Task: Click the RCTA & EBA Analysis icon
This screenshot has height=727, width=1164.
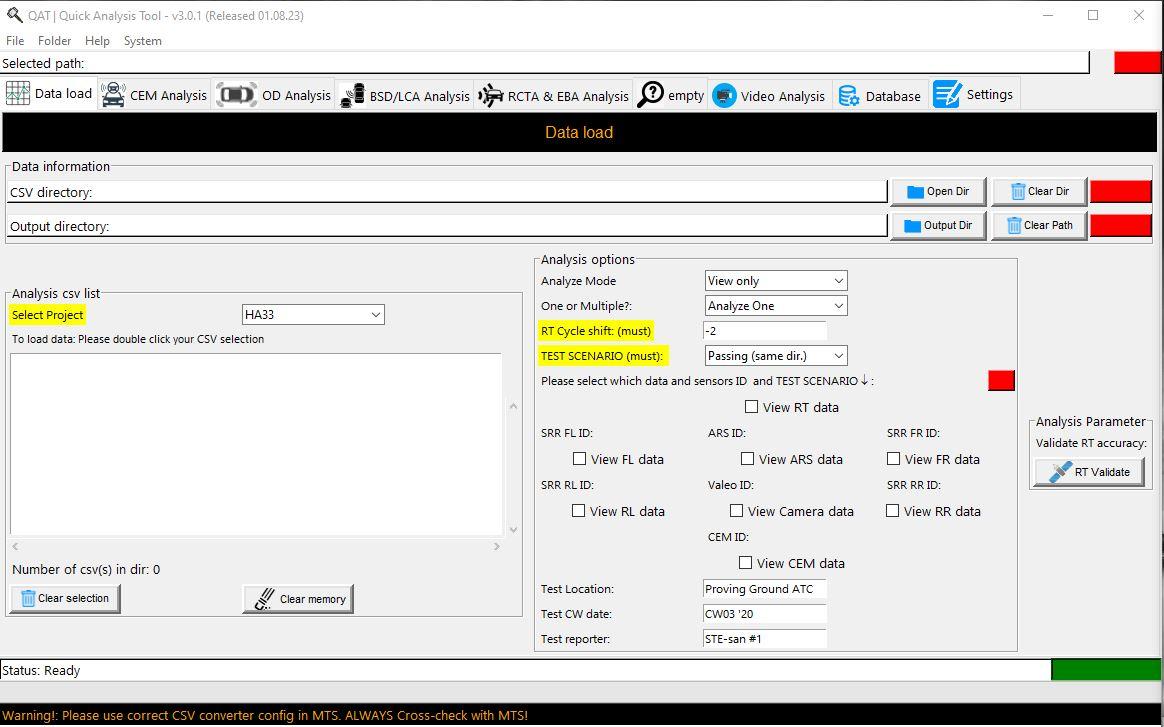Action: pyautogui.click(x=491, y=96)
